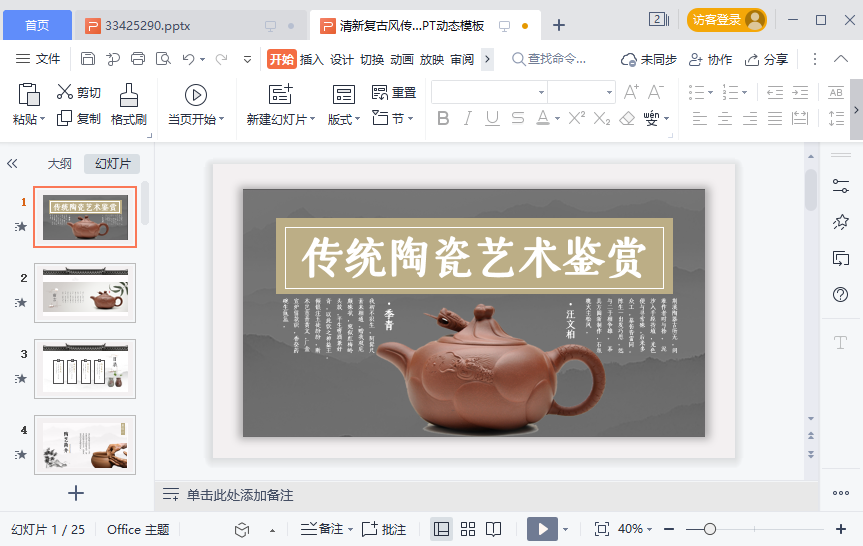Increase indent level icon
This screenshot has width=863, height=546.
[x=800, y=92]
